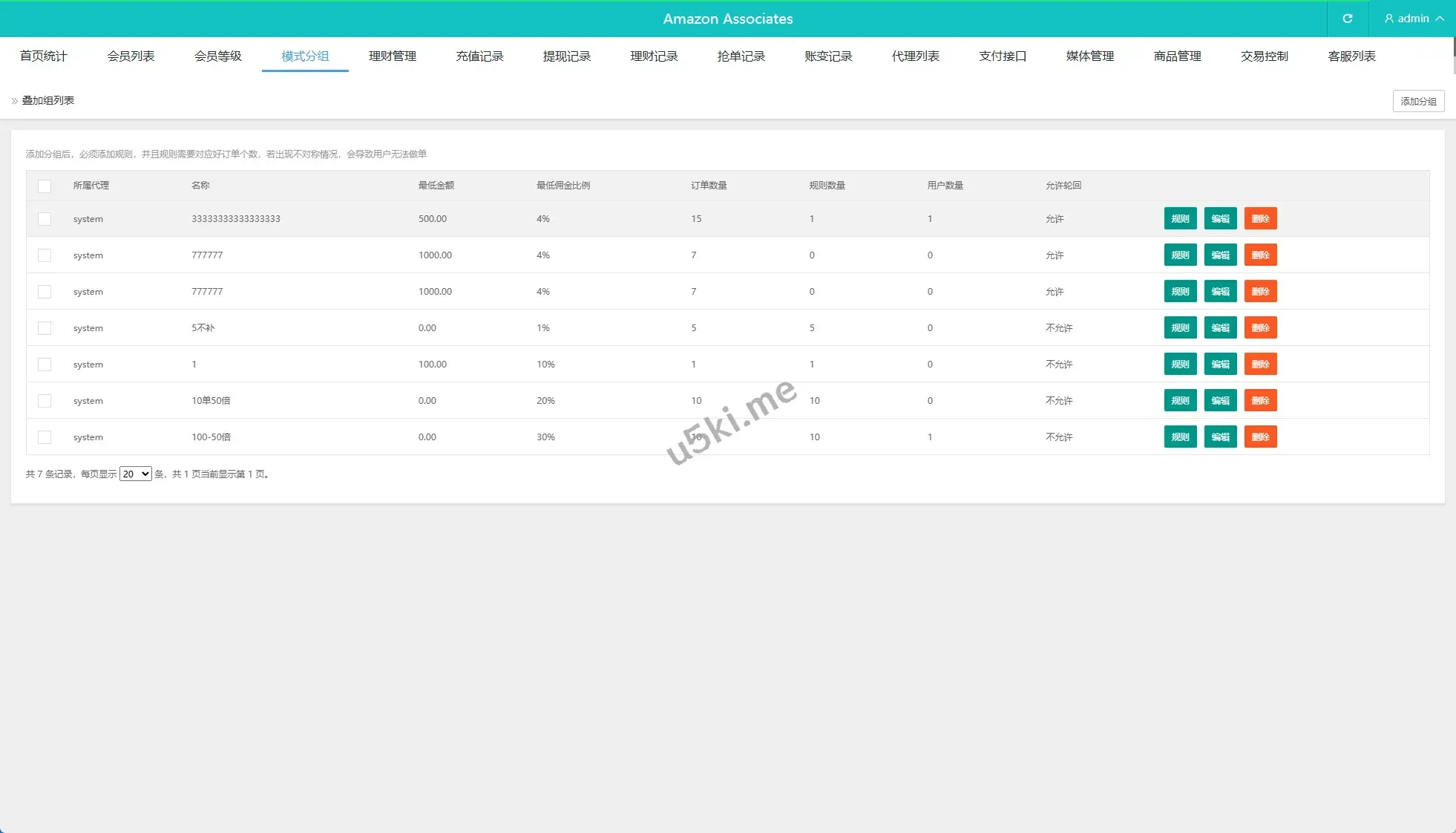Open the per-page count dropdown
The height and width of the screenshot is (833, 1456).
(x=135, y=474)
